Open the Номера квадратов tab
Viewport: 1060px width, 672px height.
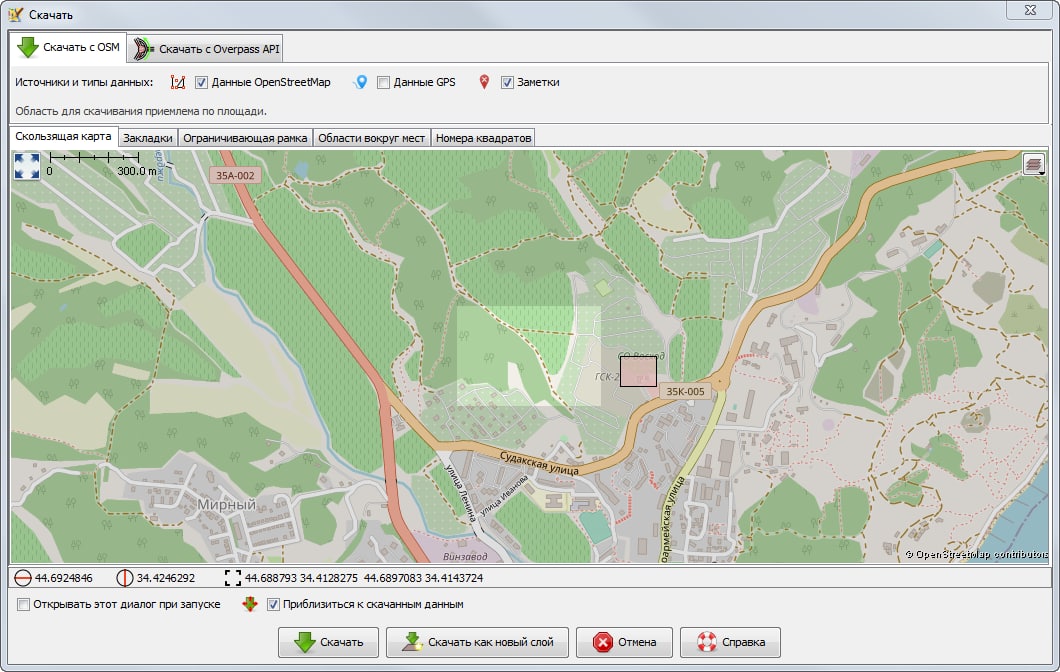(x=483, y=138)
